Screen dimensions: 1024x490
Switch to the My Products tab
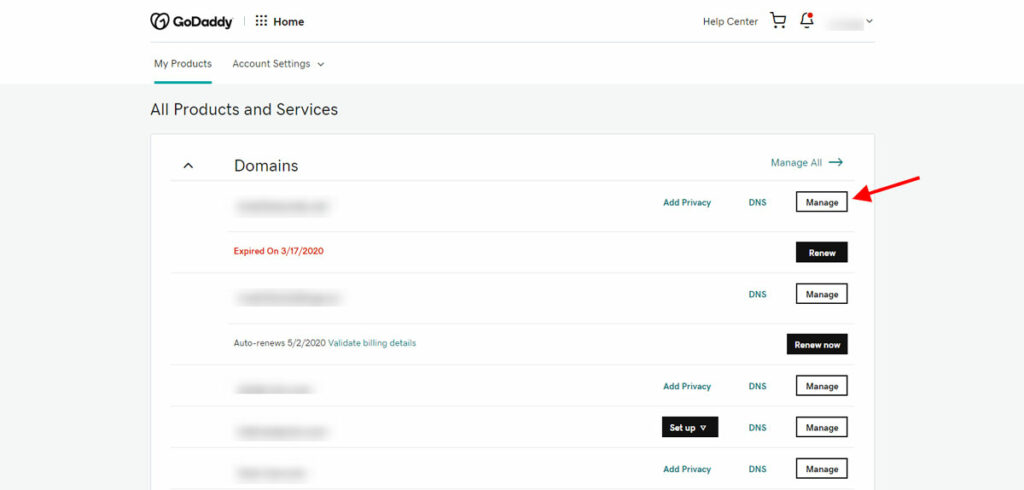tap(183, 64)
